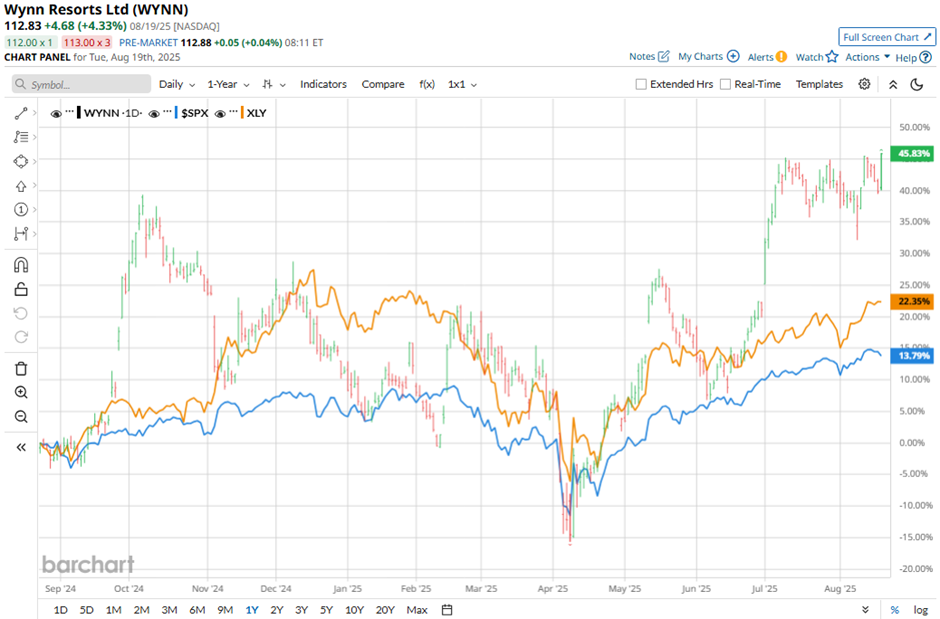Select the shapes drawing tool
This screenshot has height=619, width=940.
click(21, 161)
